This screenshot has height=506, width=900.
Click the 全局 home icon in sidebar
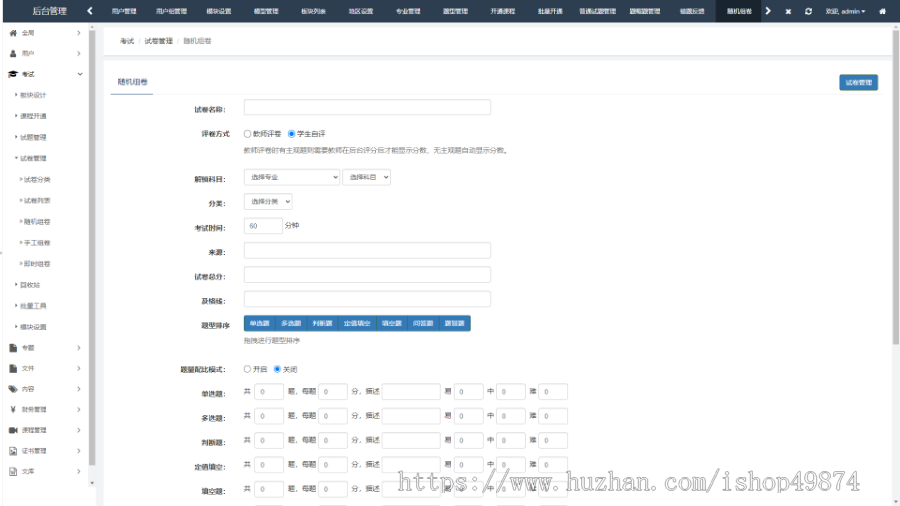(13, 33)
